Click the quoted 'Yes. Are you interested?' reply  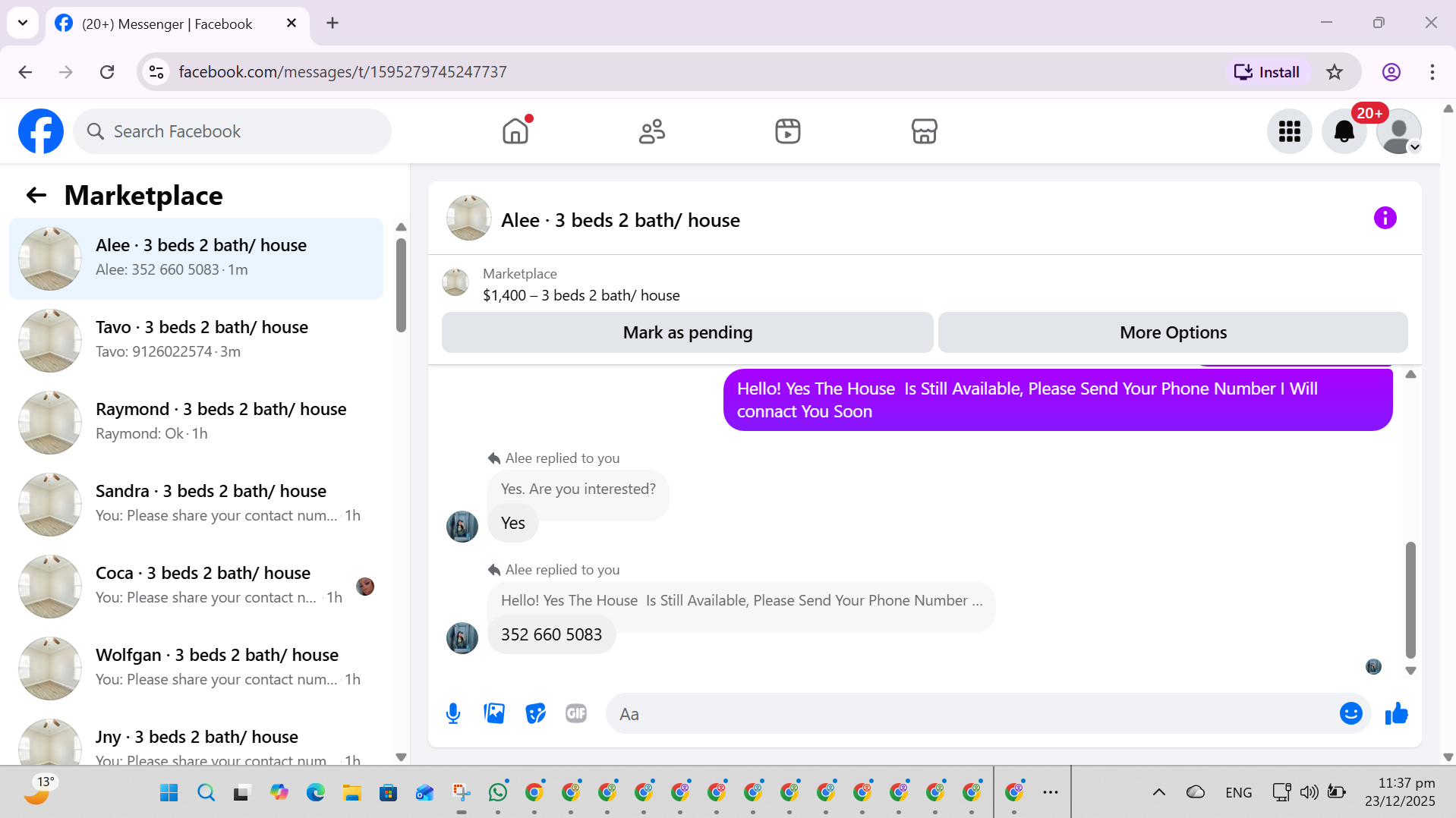point(578,489)
